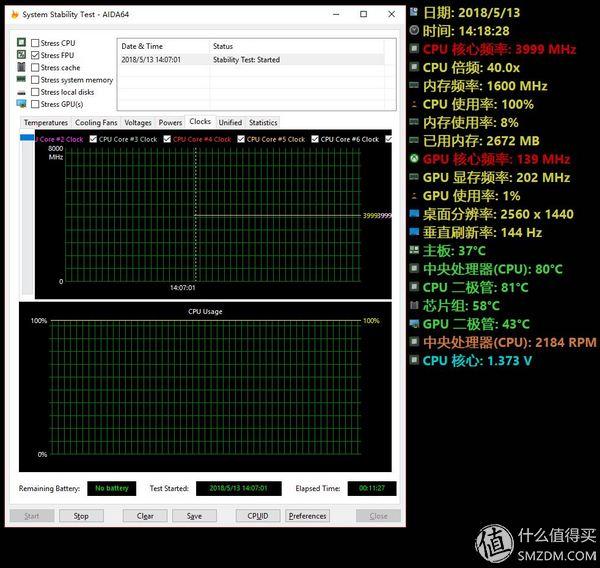
Task: Maximize the AIDA64 window
Action: point(364,14)
